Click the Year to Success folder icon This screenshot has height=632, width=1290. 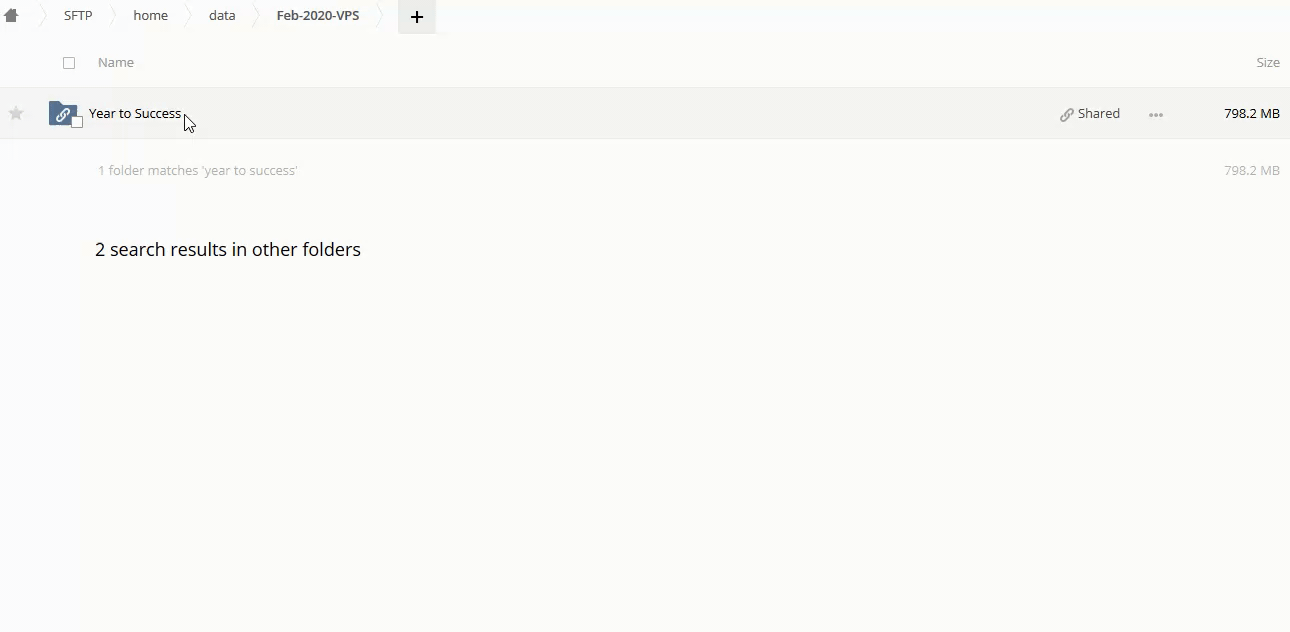62,113
